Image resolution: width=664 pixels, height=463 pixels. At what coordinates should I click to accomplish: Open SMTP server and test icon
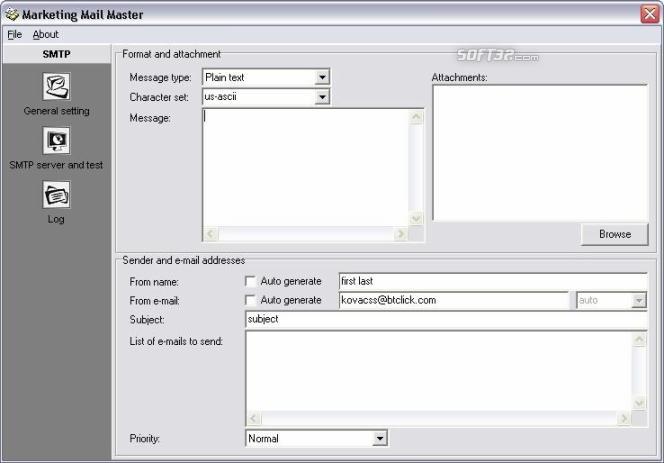coord(56,141)
